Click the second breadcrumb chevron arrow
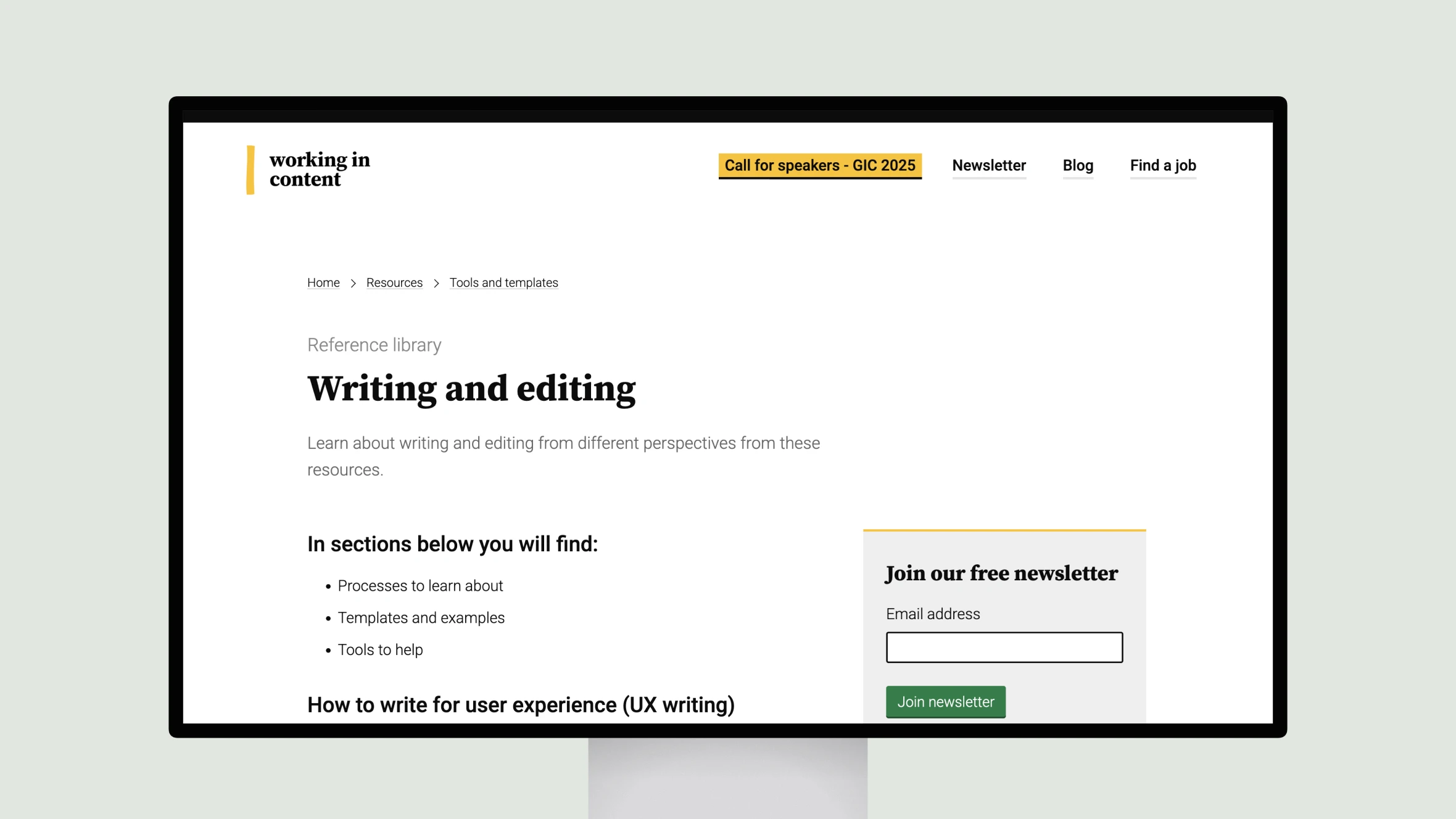 [x=437, y=283]
